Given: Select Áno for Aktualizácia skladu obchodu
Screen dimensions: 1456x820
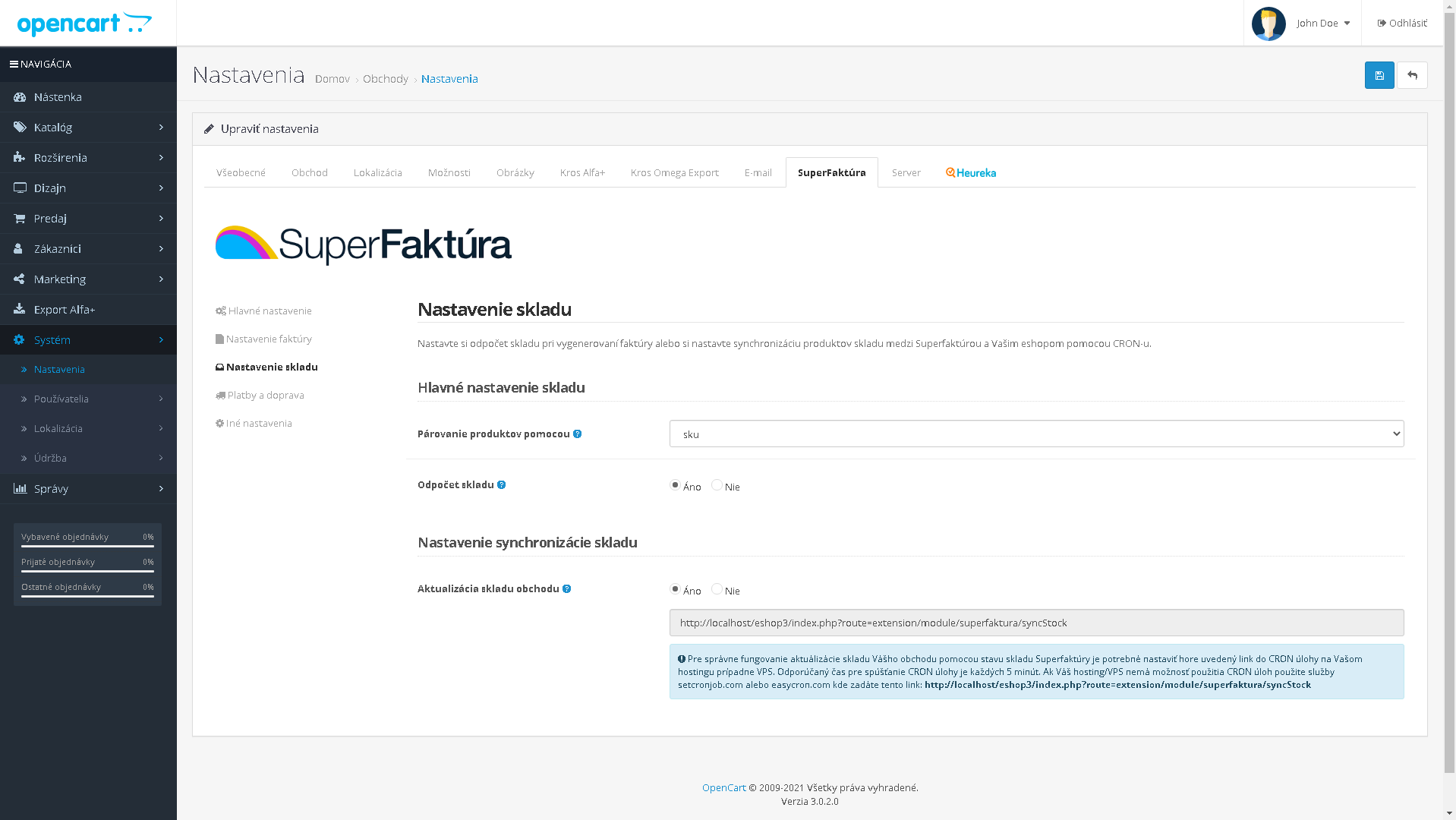Looking at the screenshot, I should (675, 589).
